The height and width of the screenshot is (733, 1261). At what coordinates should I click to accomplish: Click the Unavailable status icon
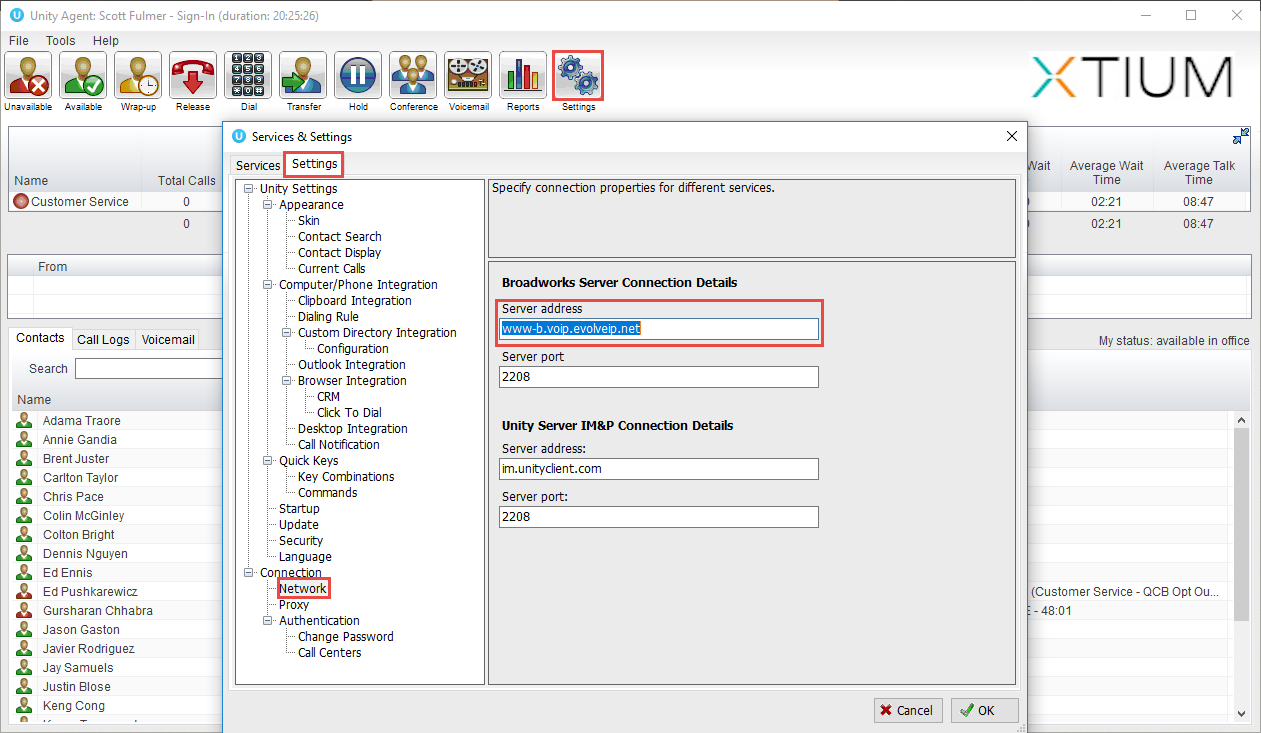(28, 76)
